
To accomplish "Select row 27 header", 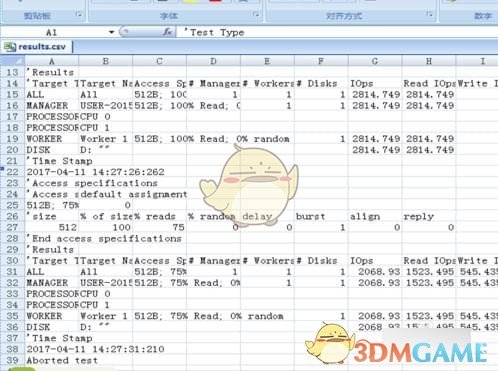I will [12, 227].
